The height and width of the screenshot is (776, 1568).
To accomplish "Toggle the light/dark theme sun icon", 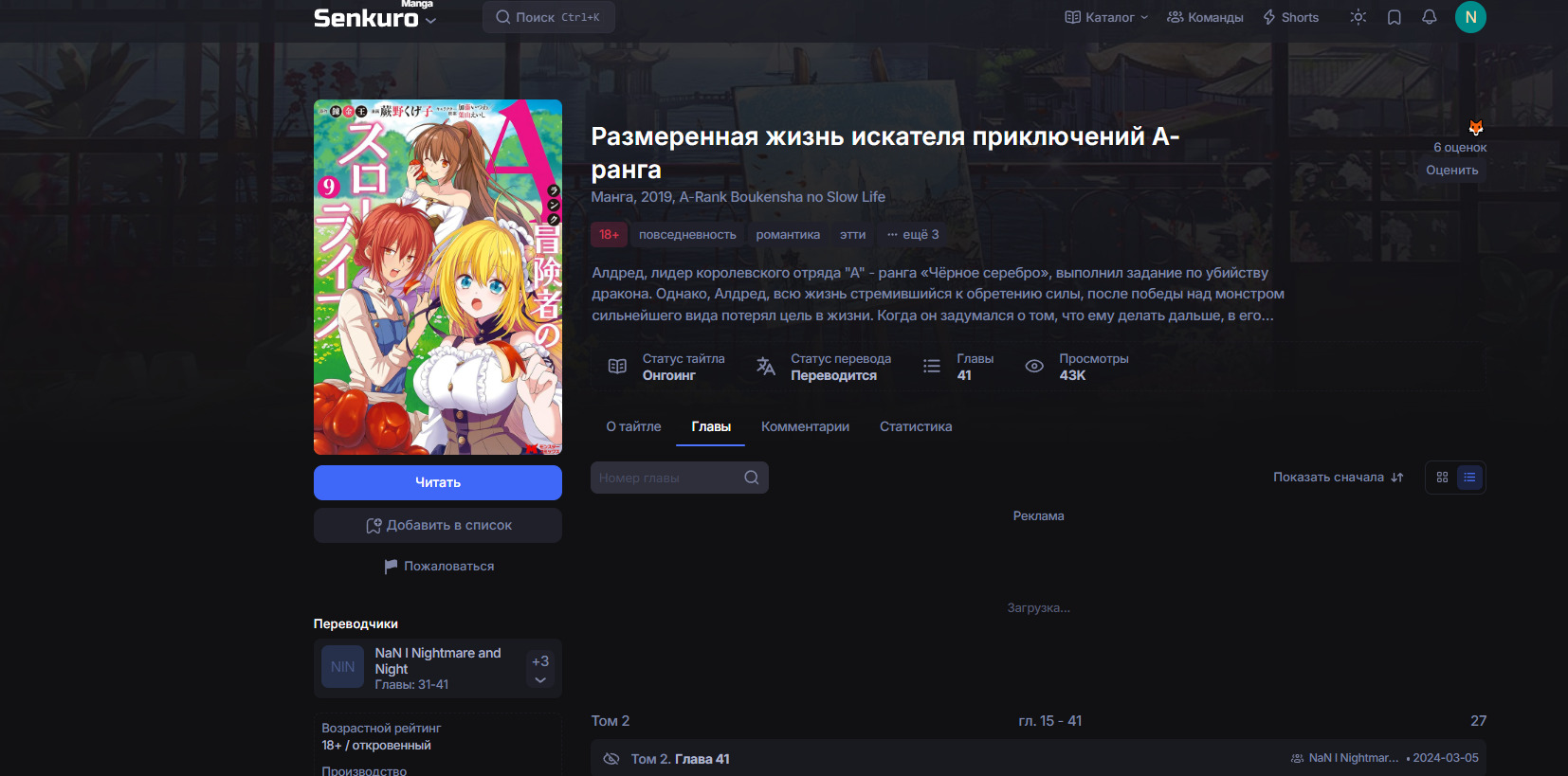I will click(x=1358, y=17).
